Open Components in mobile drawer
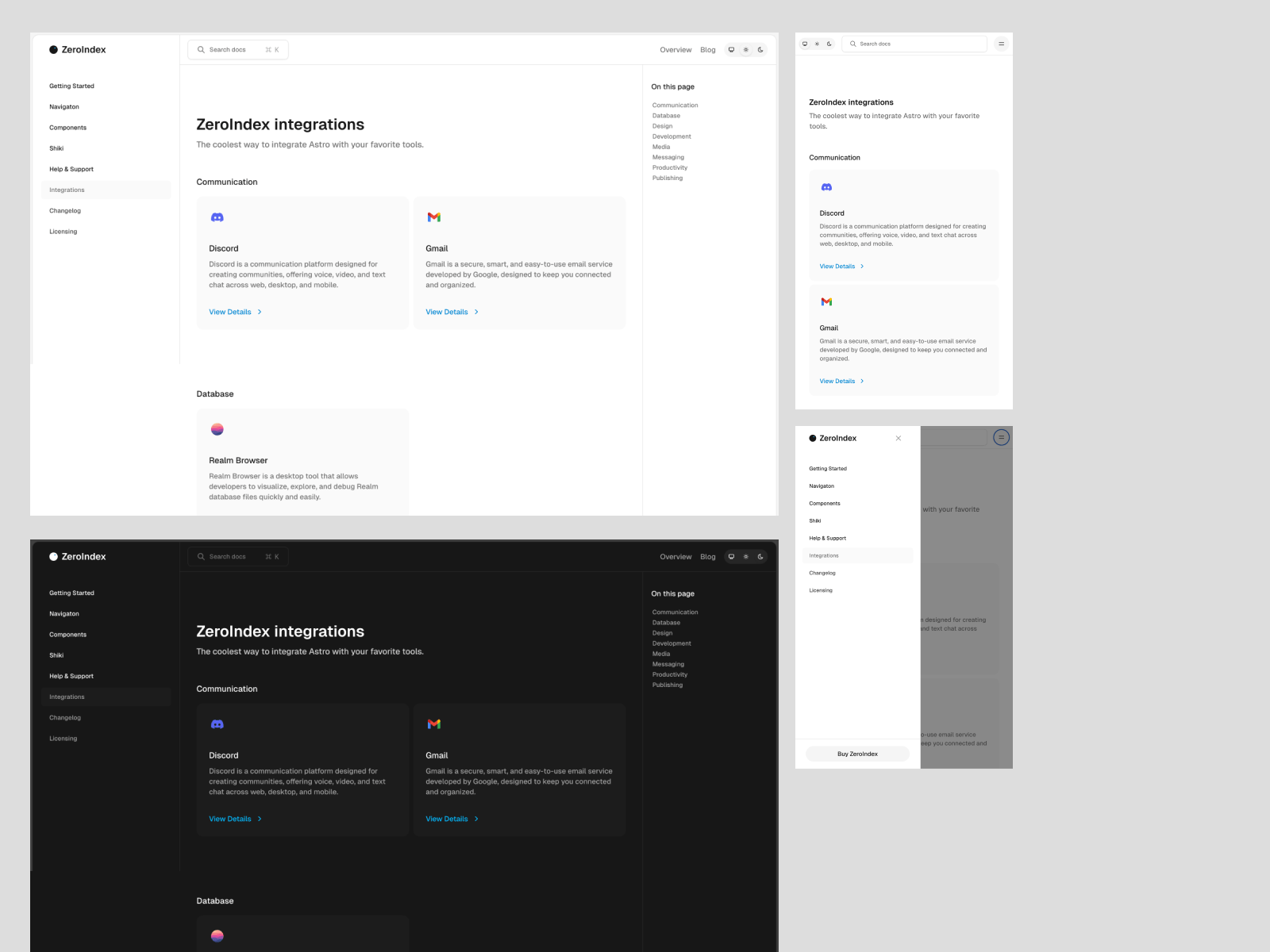The image size is (1270, 952). [825, 503]
